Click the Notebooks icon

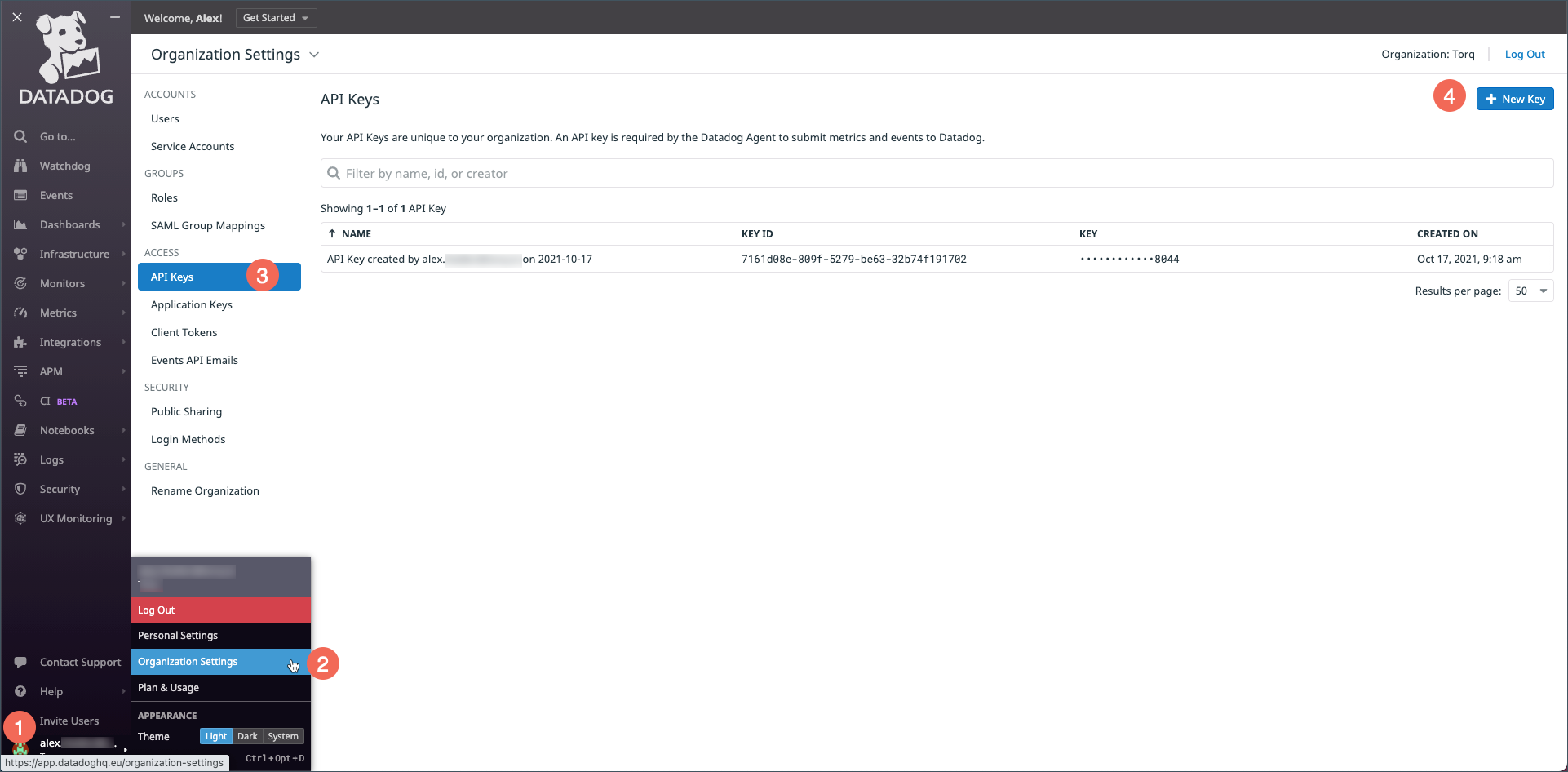[20, 430]
